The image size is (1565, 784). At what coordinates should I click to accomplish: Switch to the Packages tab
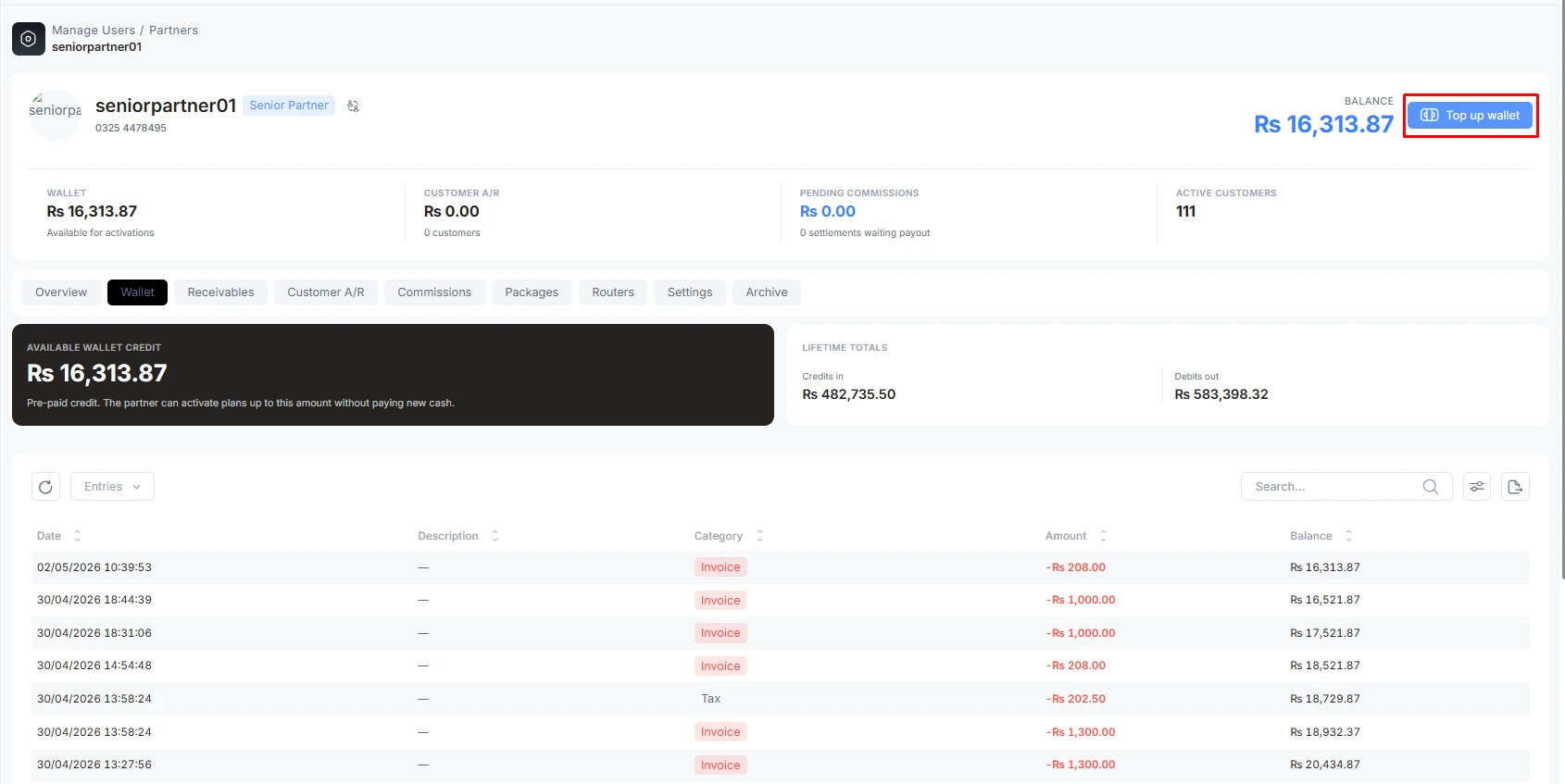[532, 292]
